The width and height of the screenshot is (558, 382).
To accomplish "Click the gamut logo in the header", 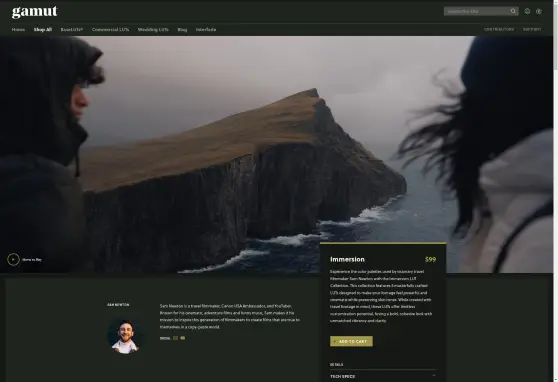I will tap(35, 12).
